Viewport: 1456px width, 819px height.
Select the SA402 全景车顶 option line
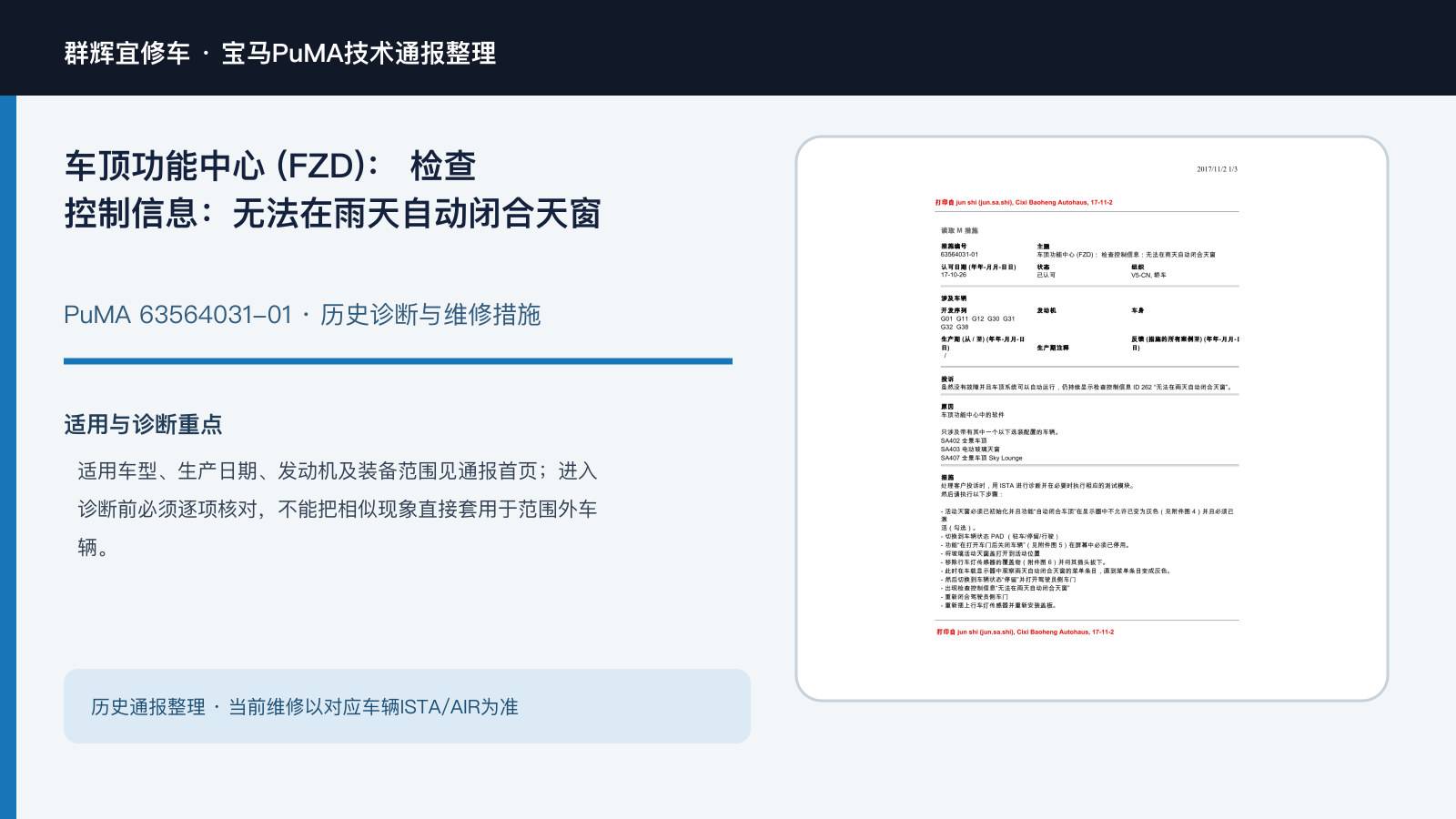964,440
